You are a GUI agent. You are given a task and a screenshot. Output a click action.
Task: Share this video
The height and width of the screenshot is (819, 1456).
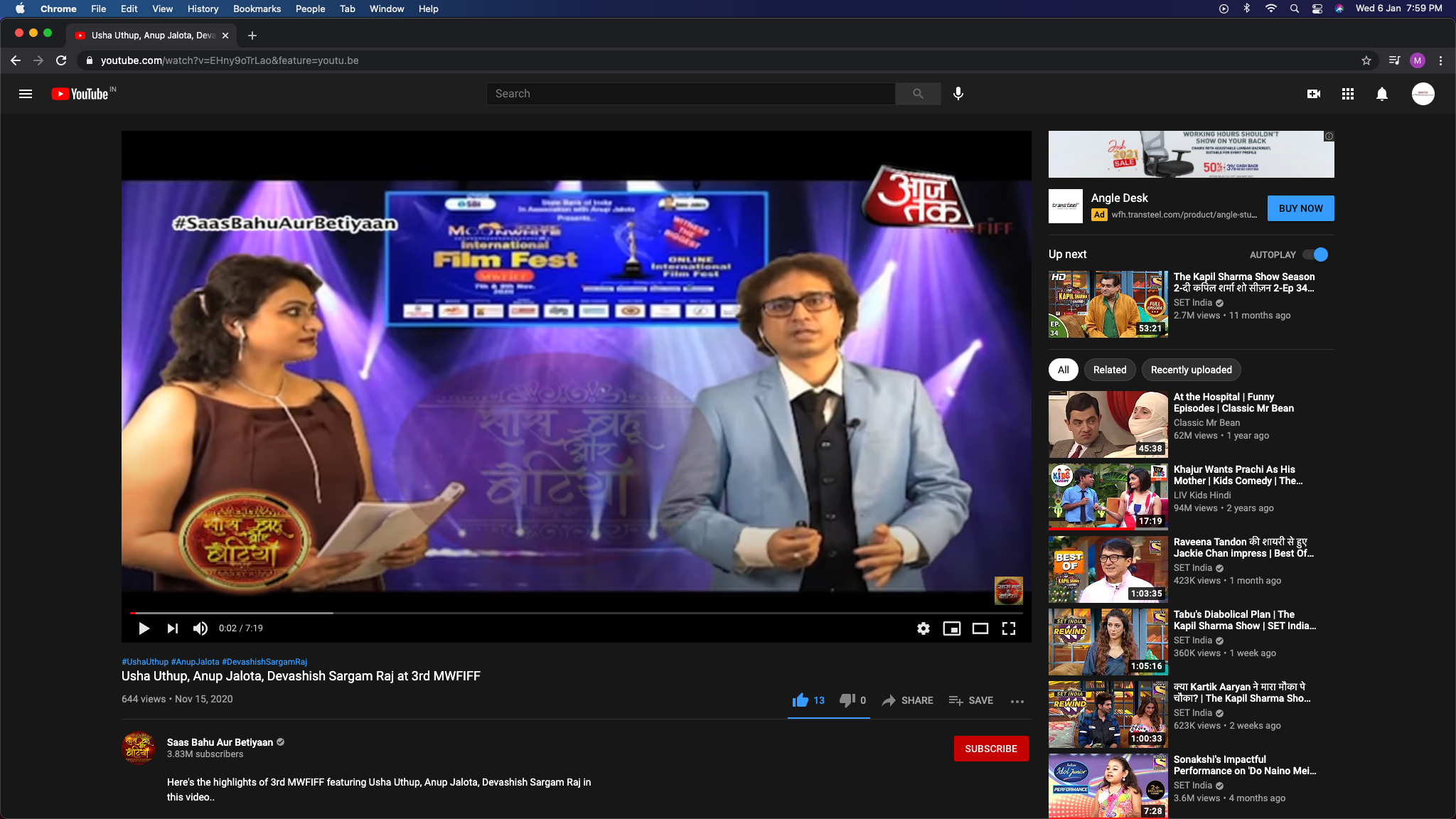pyautogui.click(x=907, y=700)
